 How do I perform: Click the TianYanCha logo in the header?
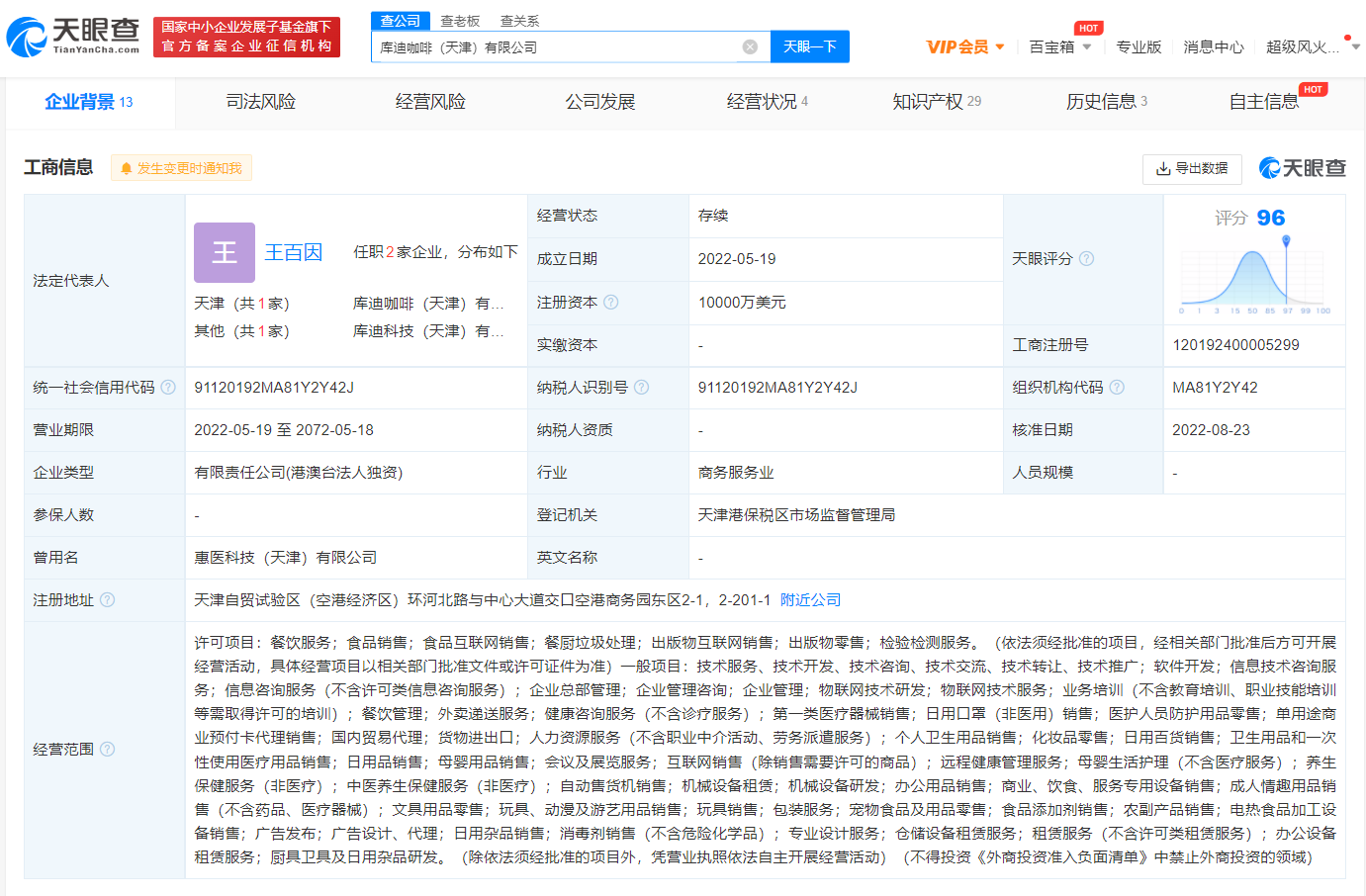click(73, 37)
